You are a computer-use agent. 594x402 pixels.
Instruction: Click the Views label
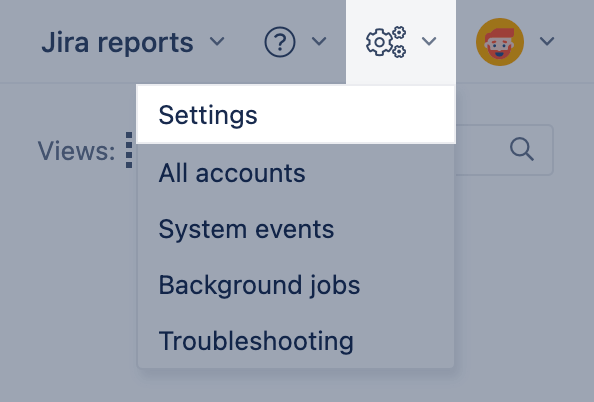(x=76, y=151)
